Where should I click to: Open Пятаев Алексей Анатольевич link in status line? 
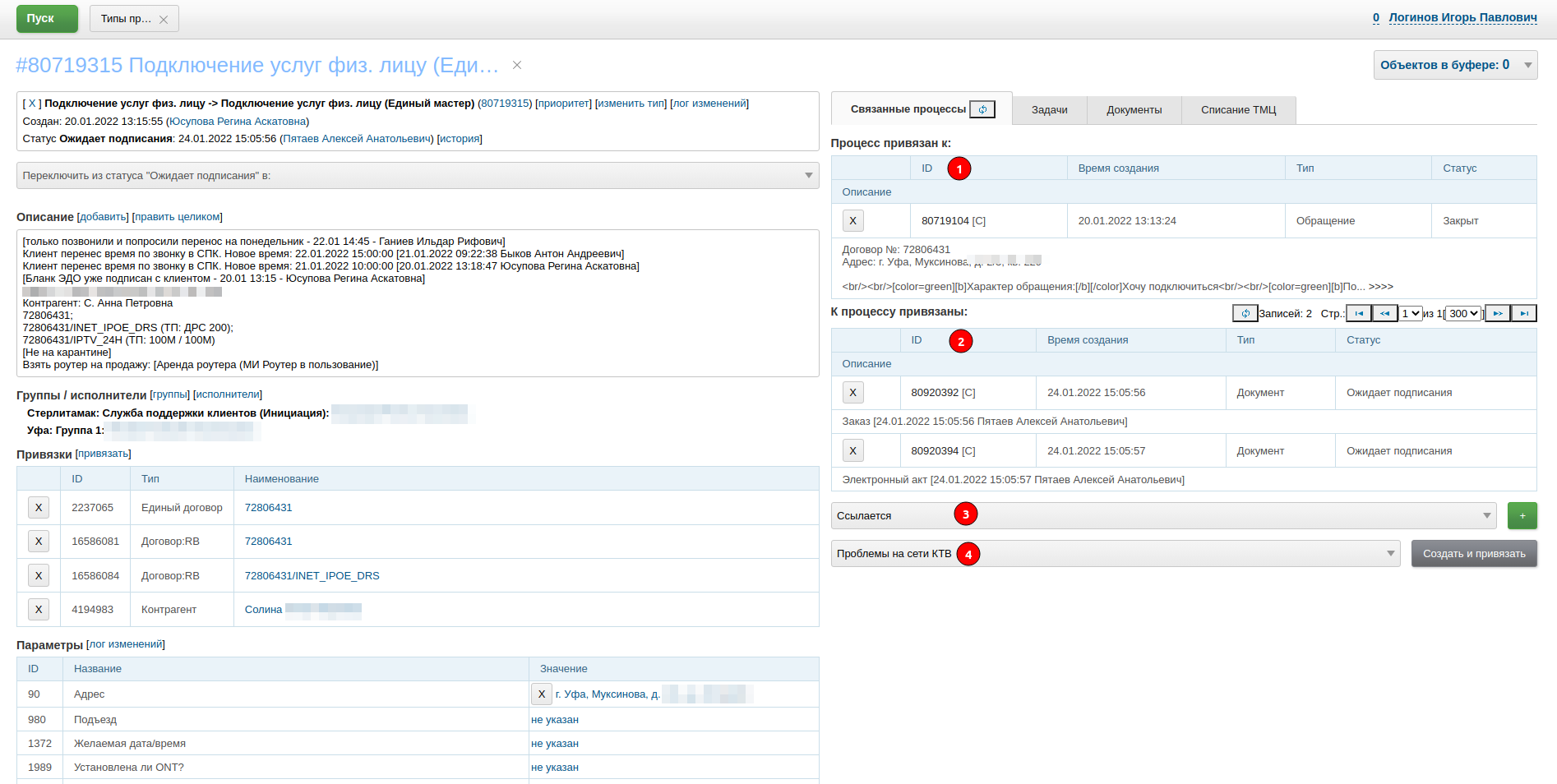[x=357, y=139]
